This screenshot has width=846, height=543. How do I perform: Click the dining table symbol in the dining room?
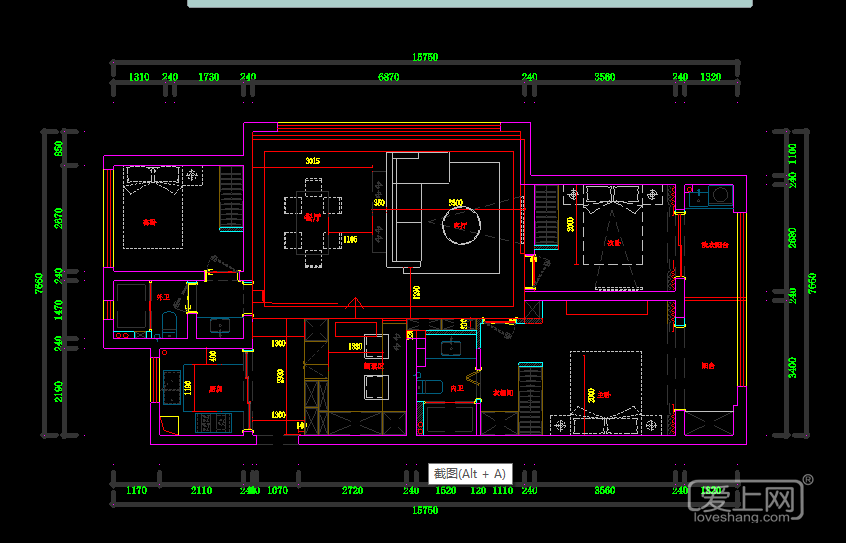click(313, 222)
